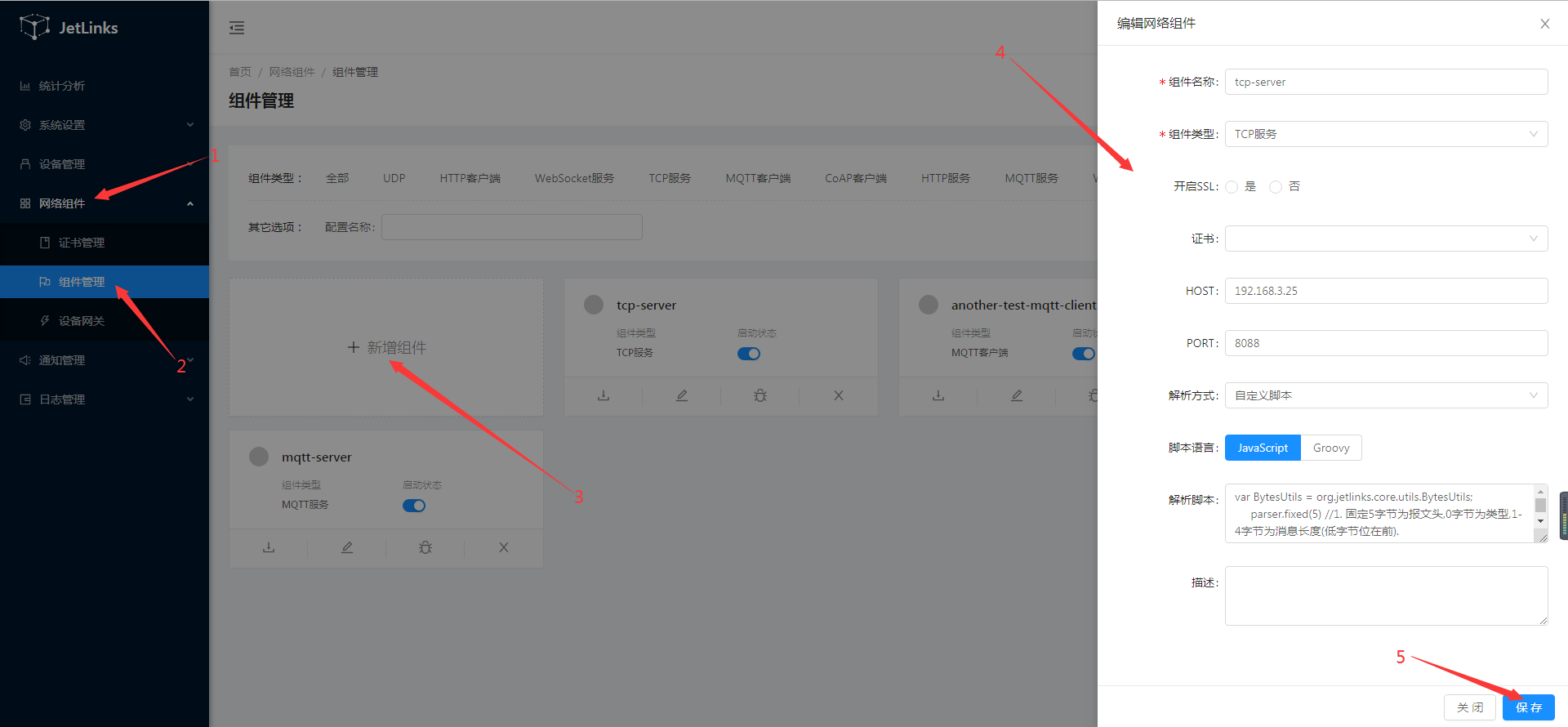Click the scrollbar of the 解析脚本 textarea
Screen dimensions: 1568x727
tap(1540, 506)
